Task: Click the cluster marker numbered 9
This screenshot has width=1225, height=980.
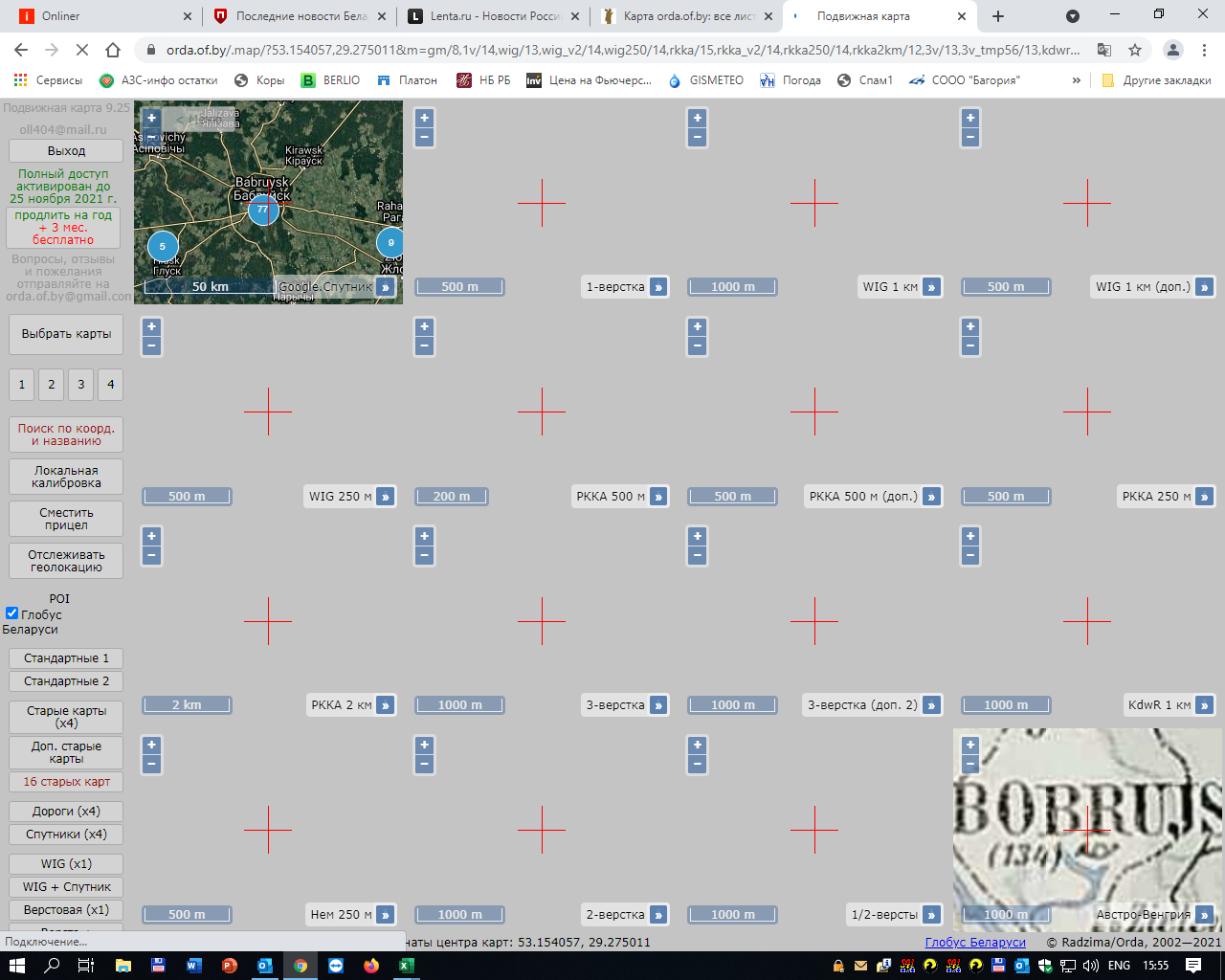Action: (x=390, y=242)
